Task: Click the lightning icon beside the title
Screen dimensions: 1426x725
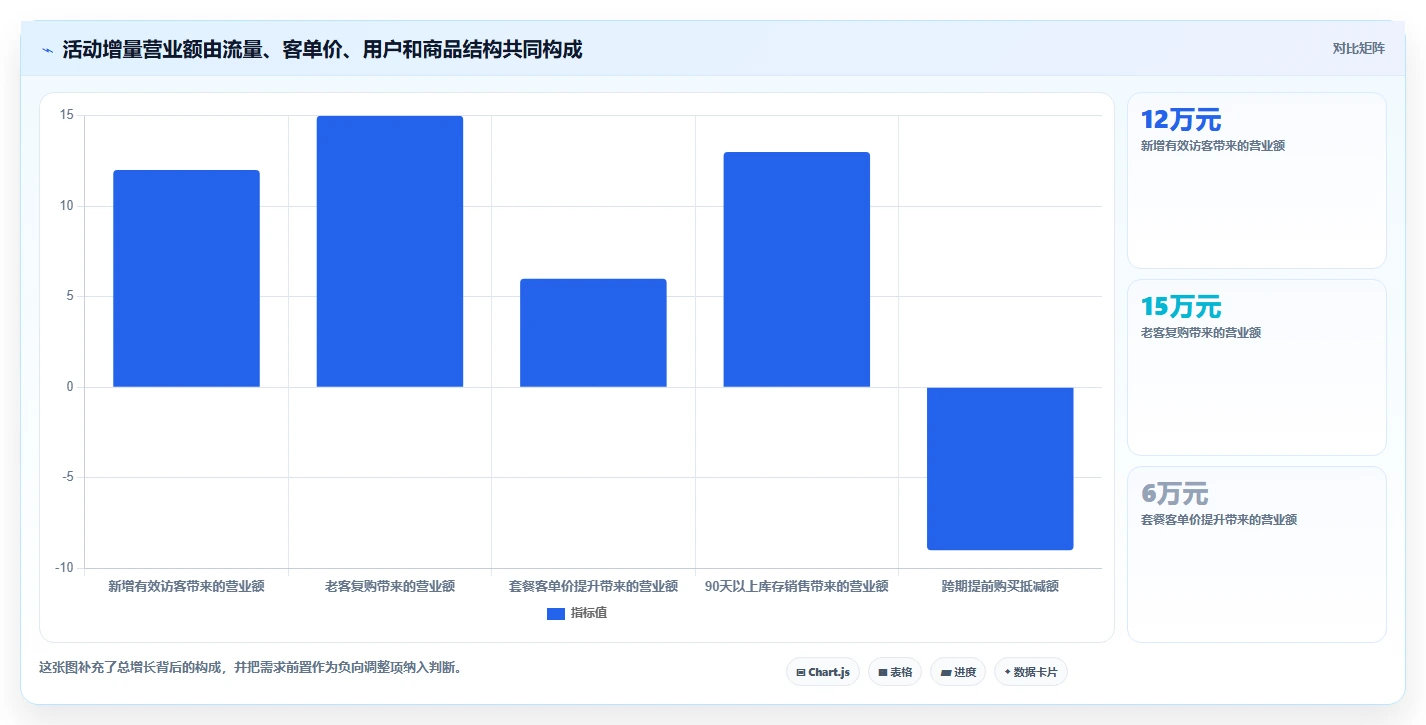Action: pyautogui.click(x=47, y=50)
